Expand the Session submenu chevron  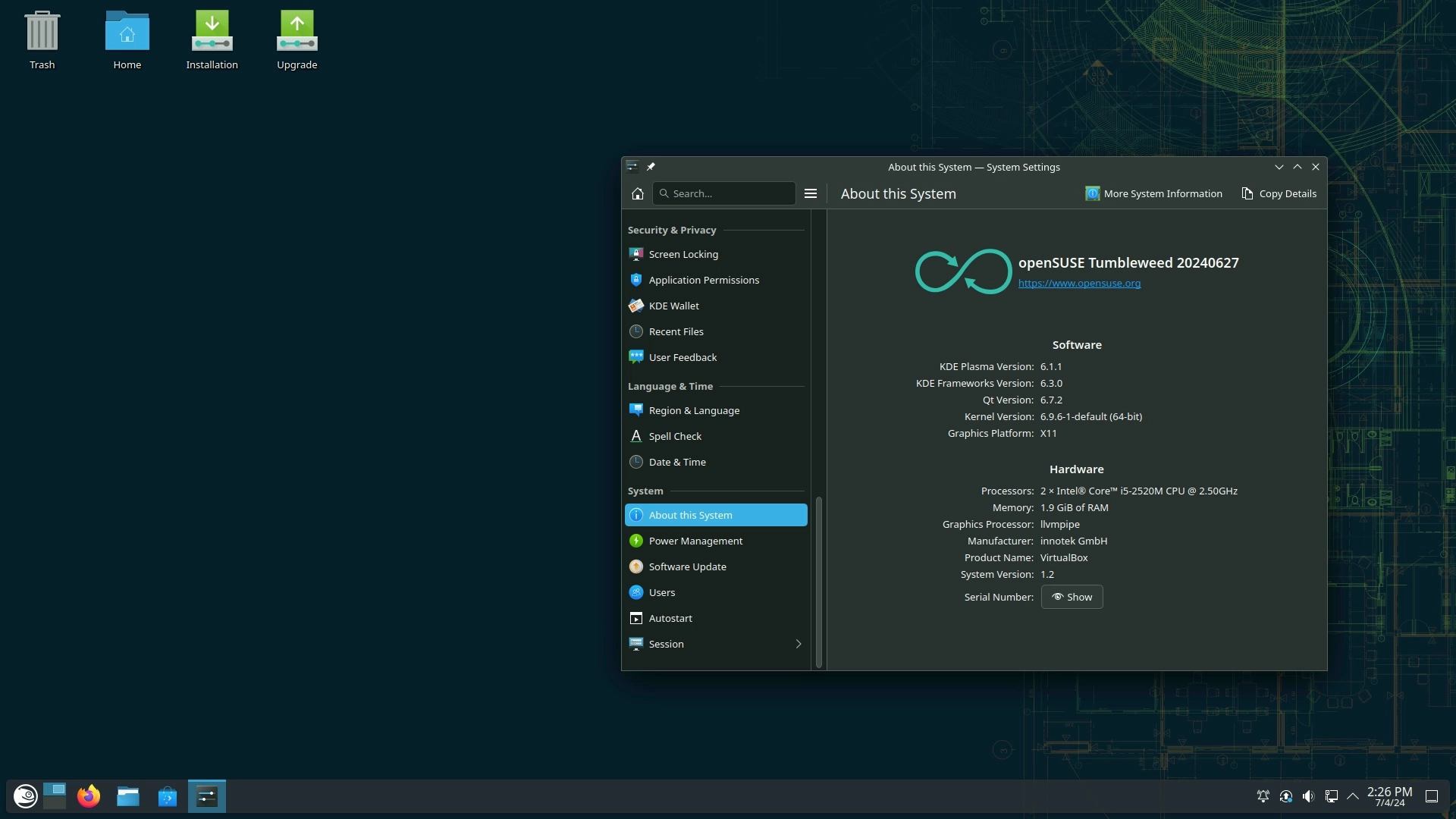798,644
